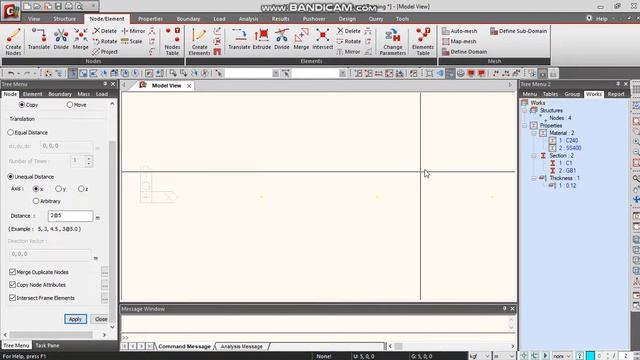The width and height of the screenshot is (640, 360).
Task: Click Define Domain tool
Action: [464, 52]
